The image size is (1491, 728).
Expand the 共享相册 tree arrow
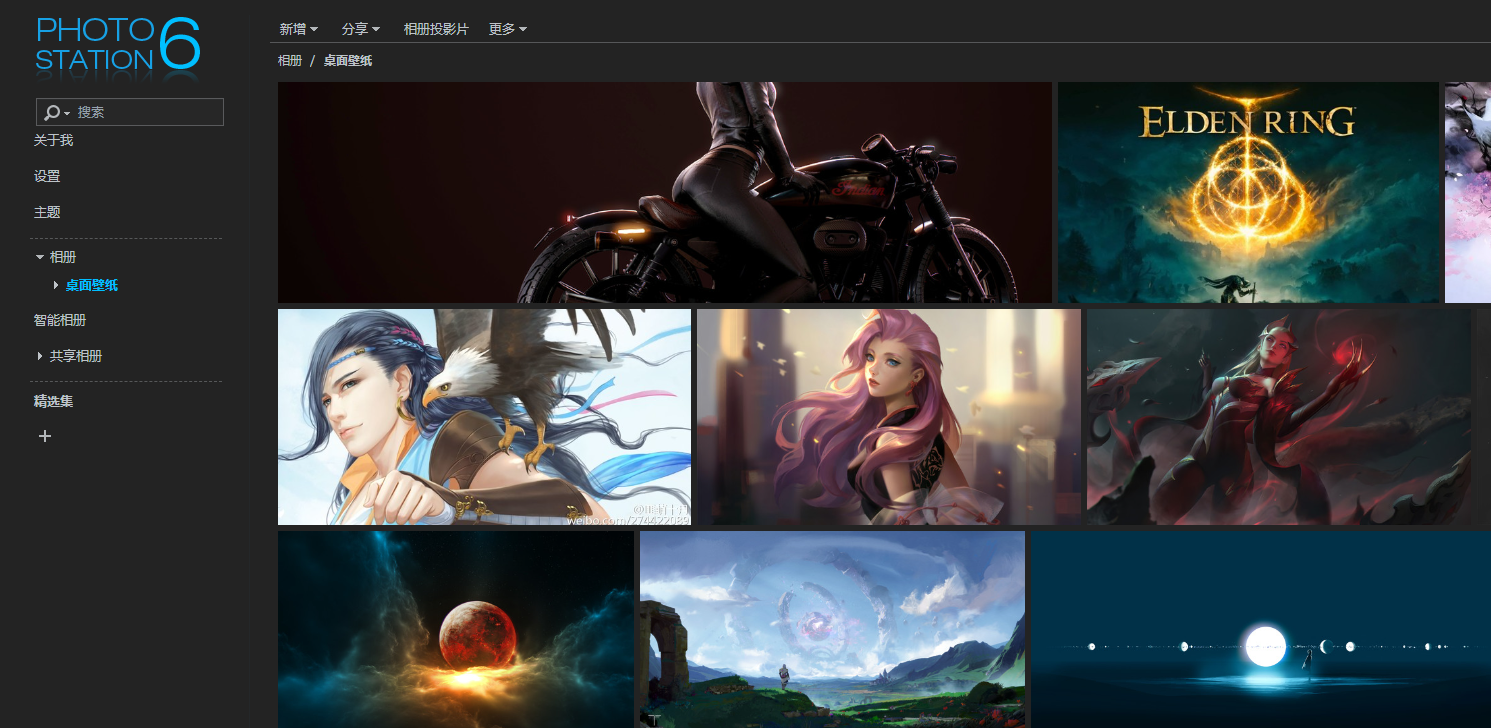point(40,356)
